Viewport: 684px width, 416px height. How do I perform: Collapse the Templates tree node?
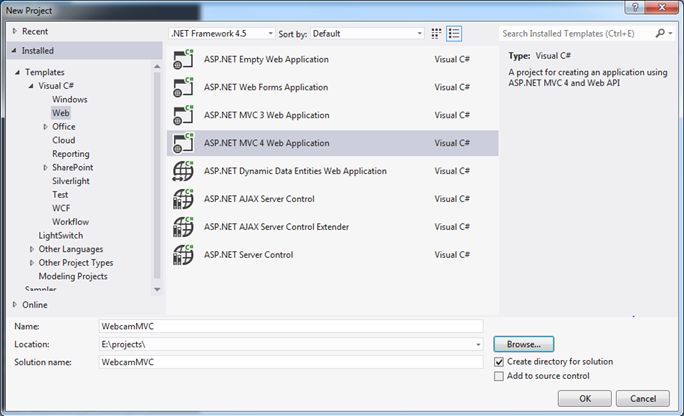coord(17,72)
